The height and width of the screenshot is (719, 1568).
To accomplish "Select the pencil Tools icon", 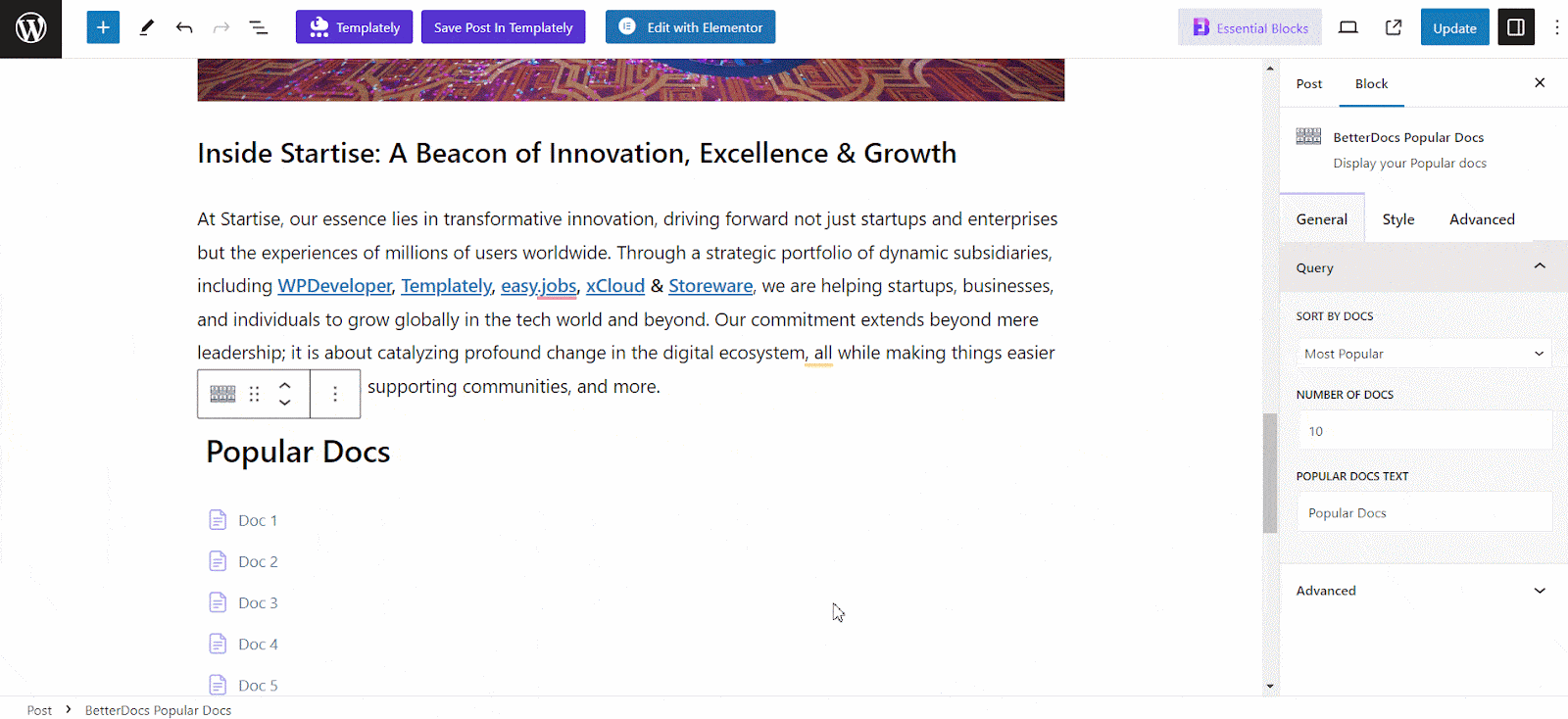I will pos(147,27).
